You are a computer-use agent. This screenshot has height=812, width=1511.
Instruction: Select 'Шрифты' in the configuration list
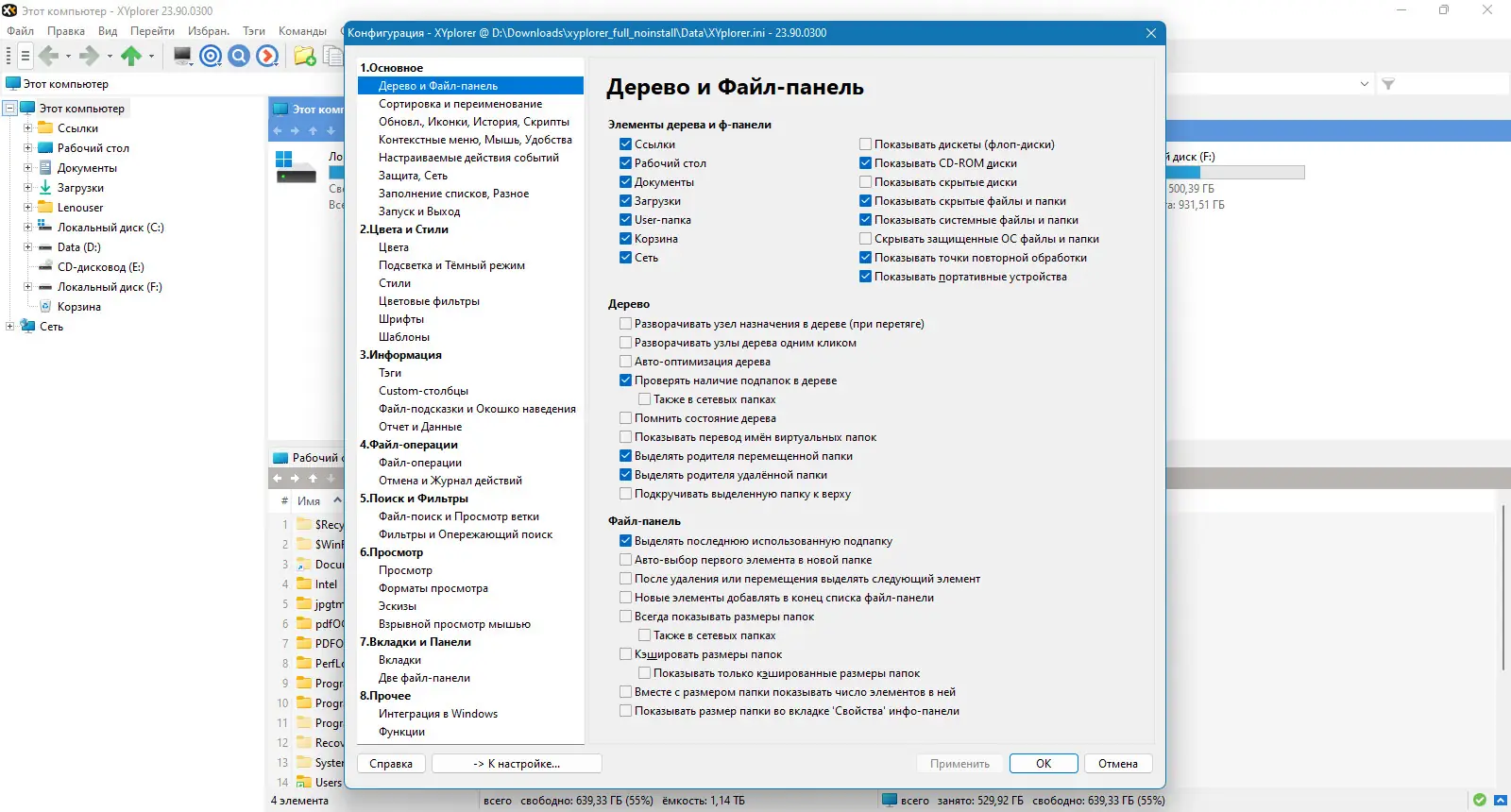(401, 319)
